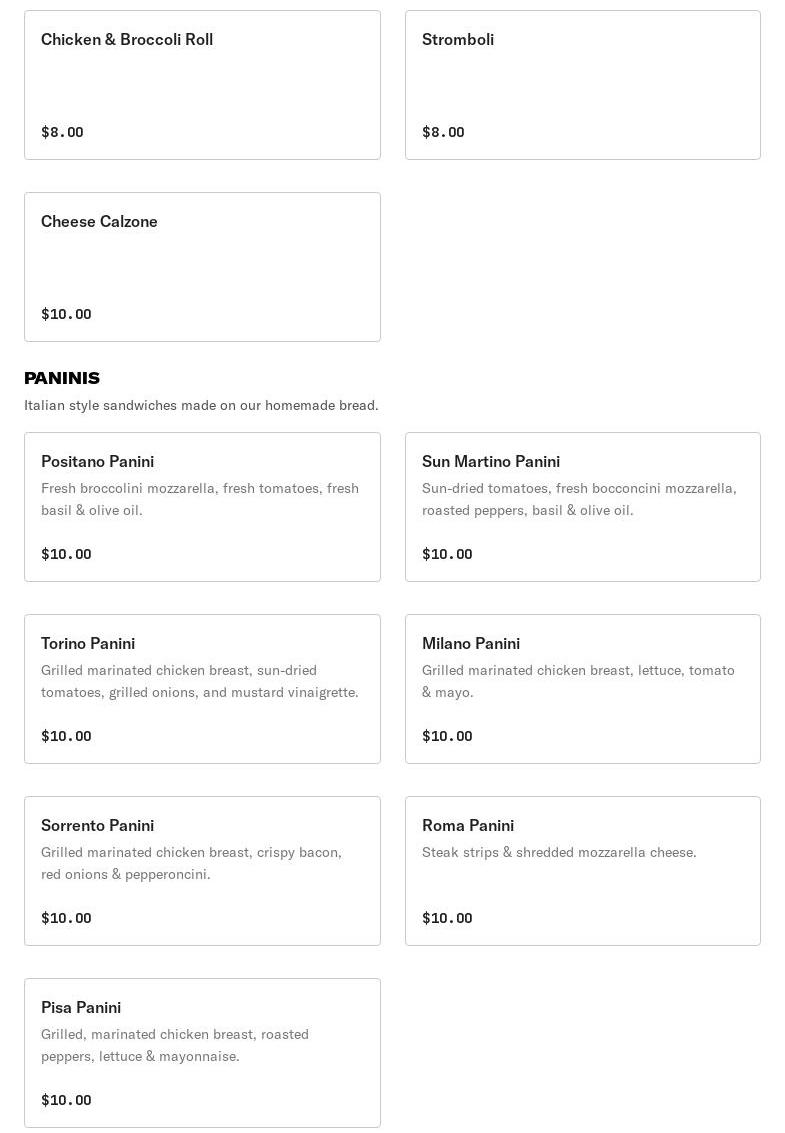Add the Cheese Calzone item card
This screenshot has height=1133, width=785.
tap(202, 267)
